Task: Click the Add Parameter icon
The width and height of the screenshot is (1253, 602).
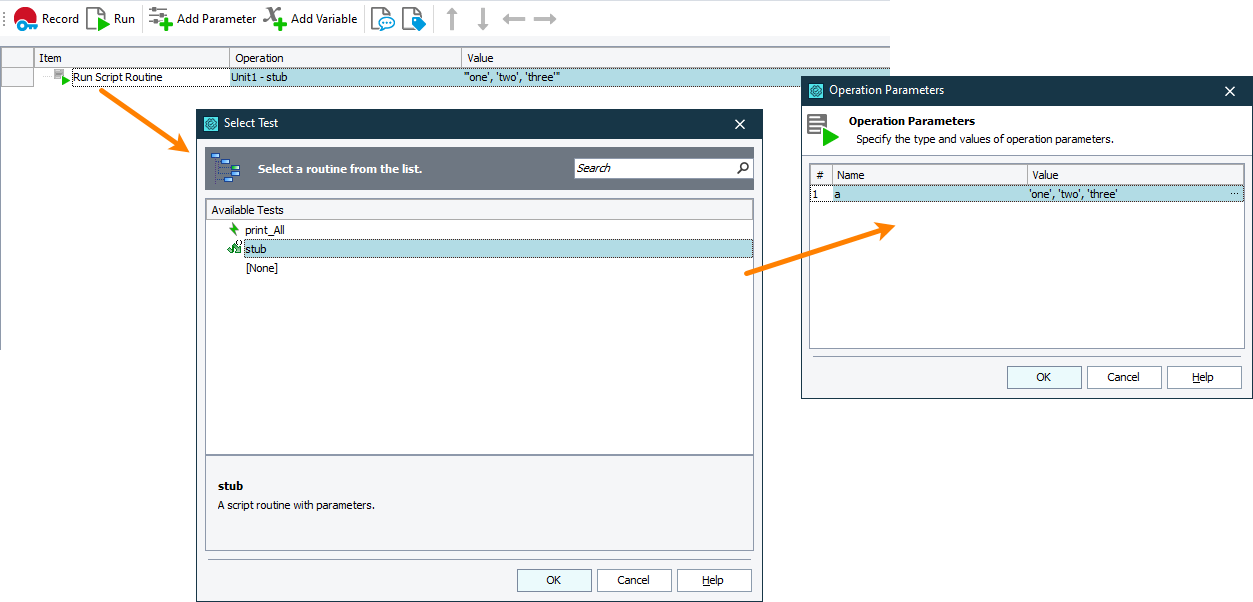Action: 160,19
